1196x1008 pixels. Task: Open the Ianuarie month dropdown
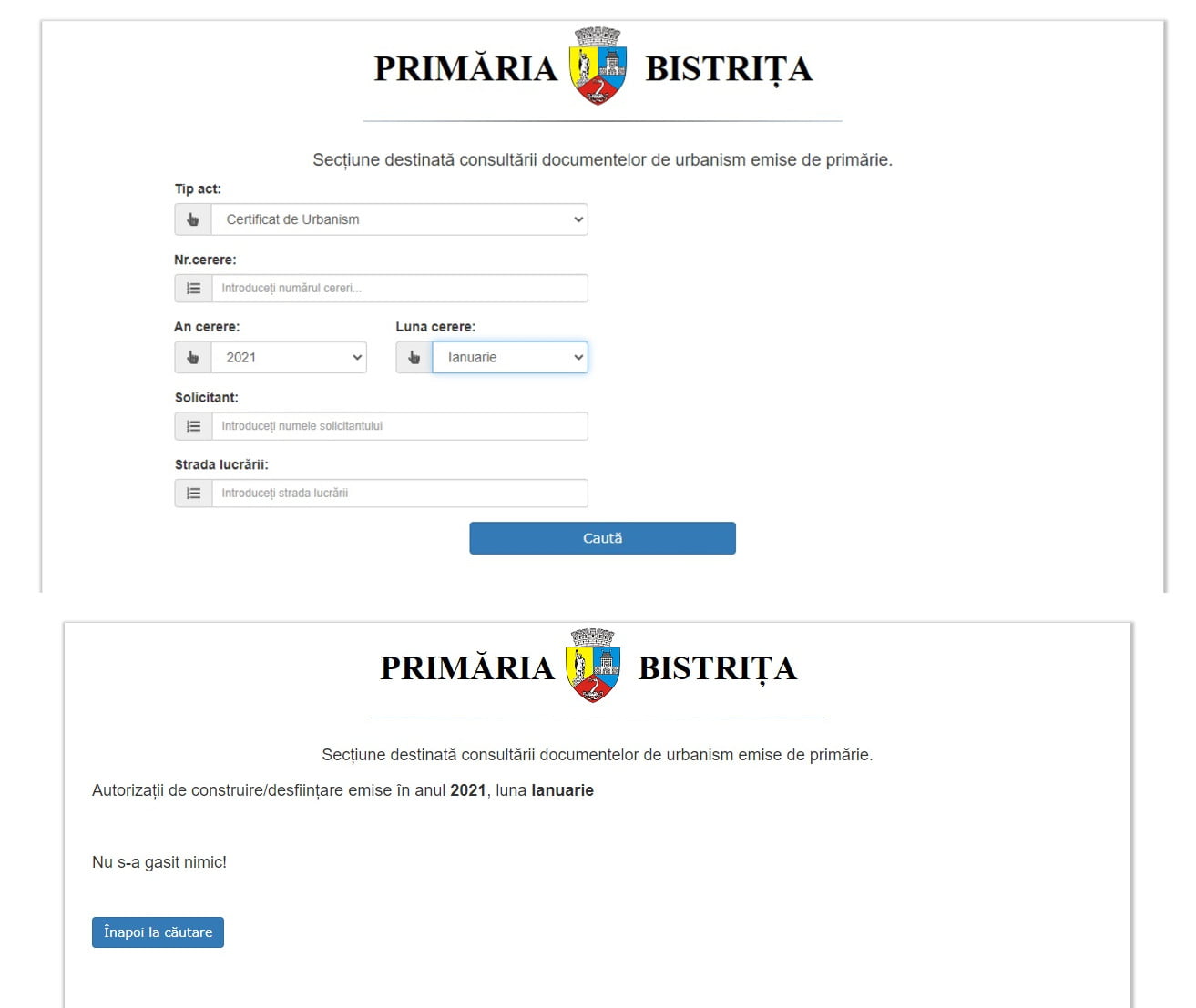(x=510, y=358)
